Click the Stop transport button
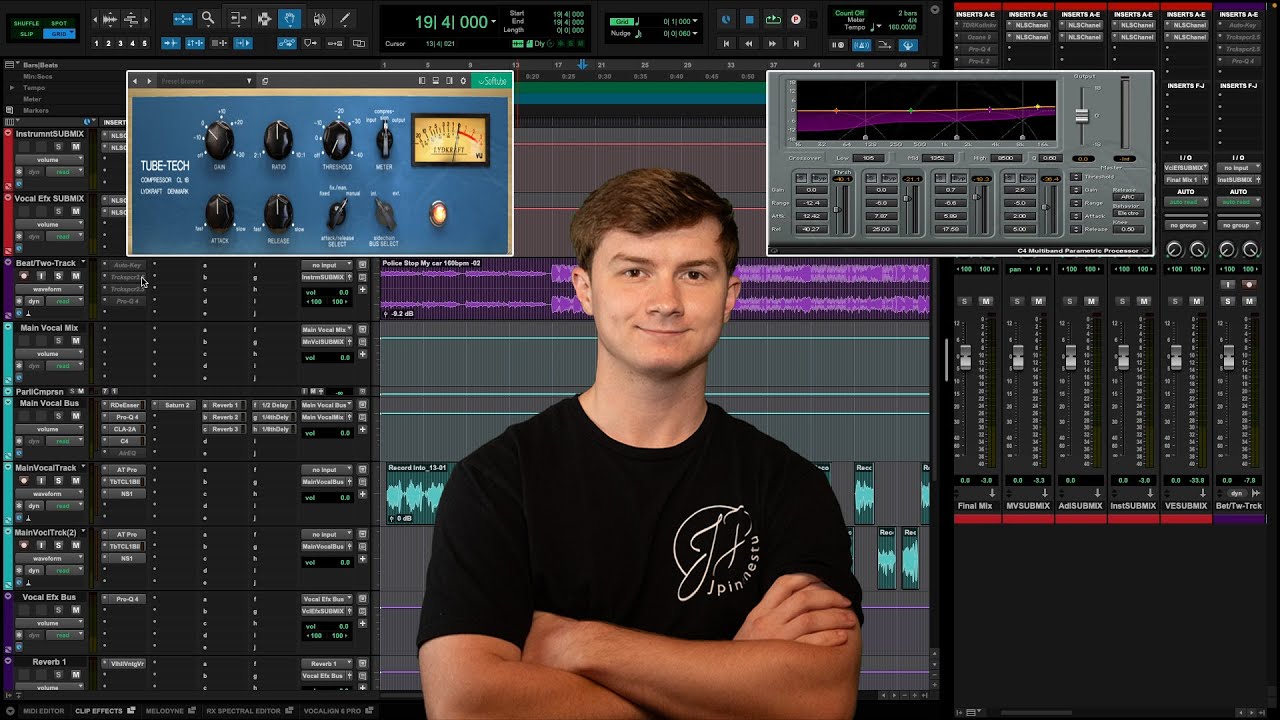The image size is (1280, 720). pyautogui.click(x=749, y=19)
